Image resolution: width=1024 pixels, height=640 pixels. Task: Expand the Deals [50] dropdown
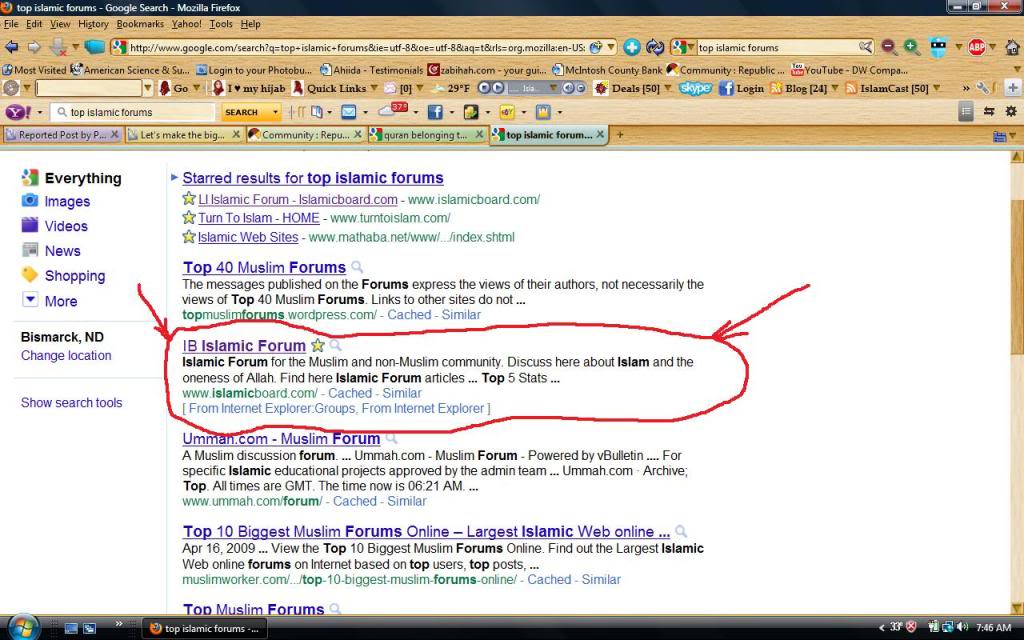tap(667, 88)
